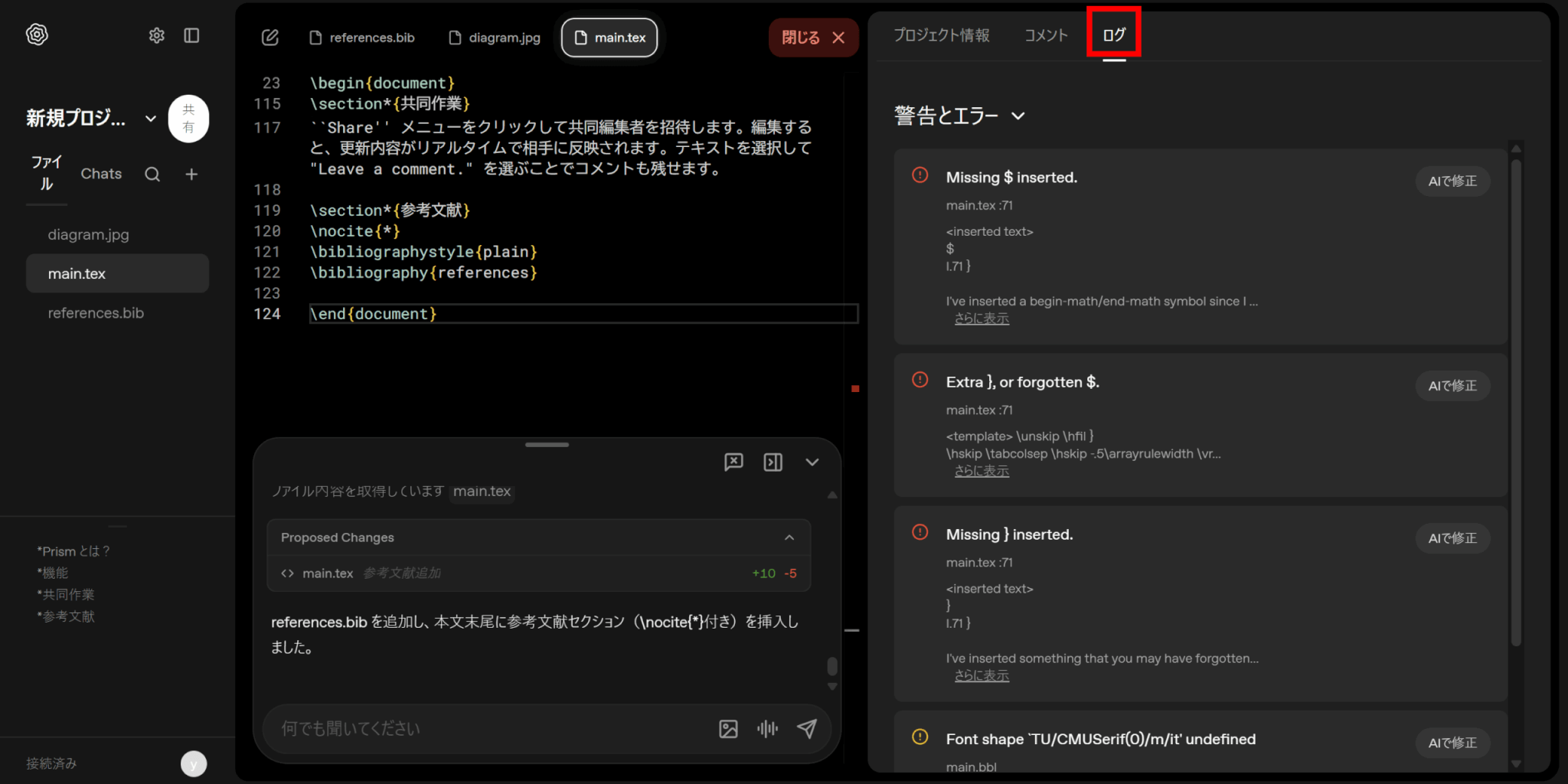This screenshot has width=1568, height=784.
Task: Click the 閉じる button
Action: point(812,38)
